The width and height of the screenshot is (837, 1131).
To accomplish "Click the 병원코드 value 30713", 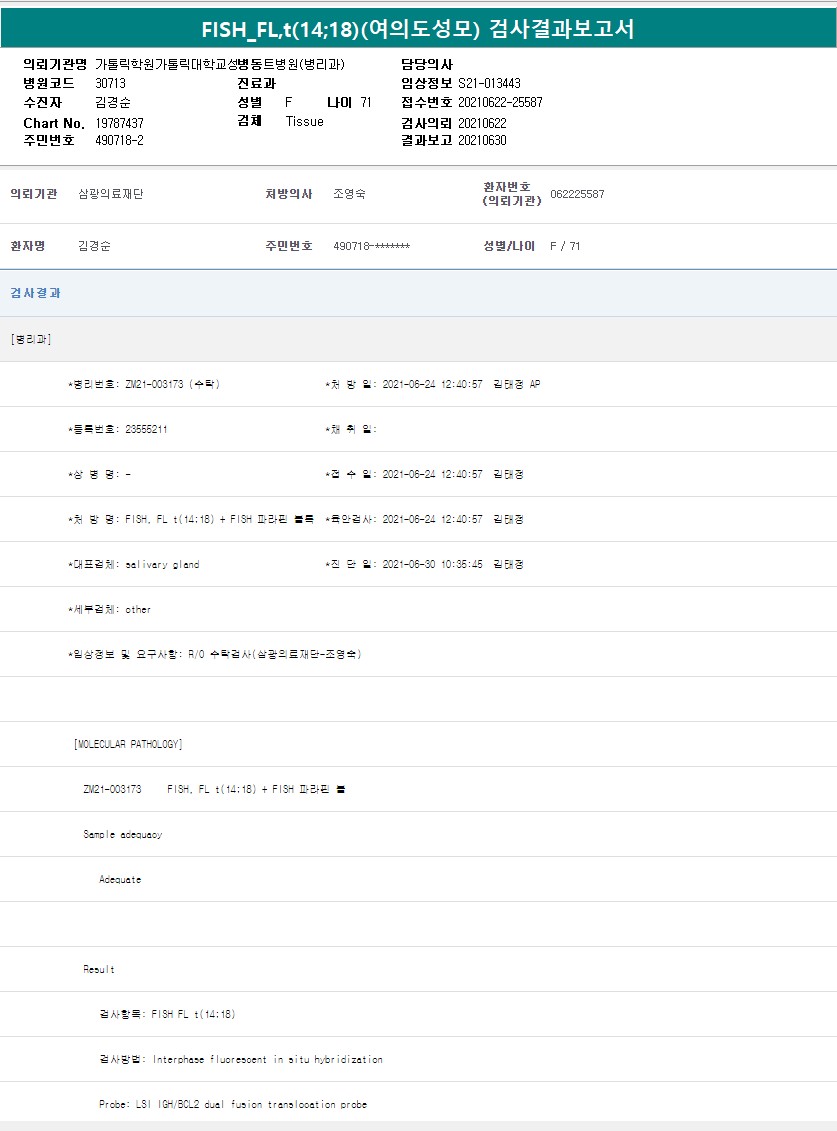I will click(110, 83).
